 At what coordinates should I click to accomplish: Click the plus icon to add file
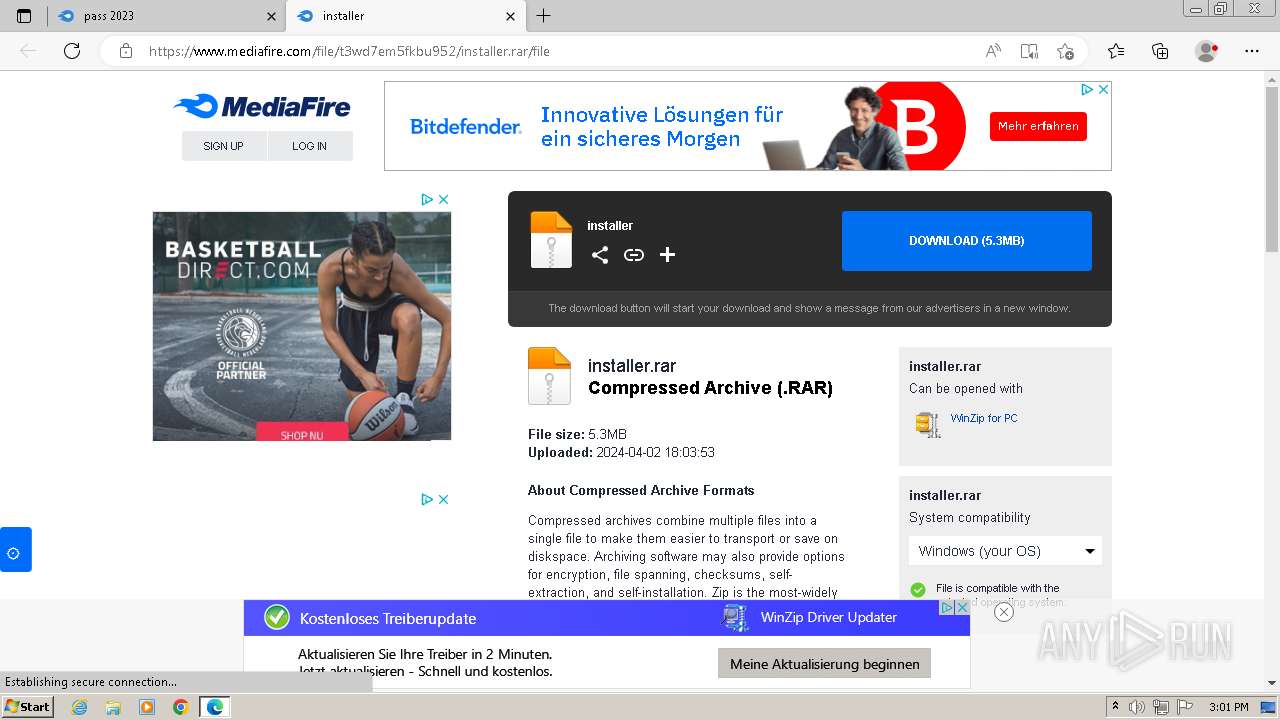[x=668, y=255]
